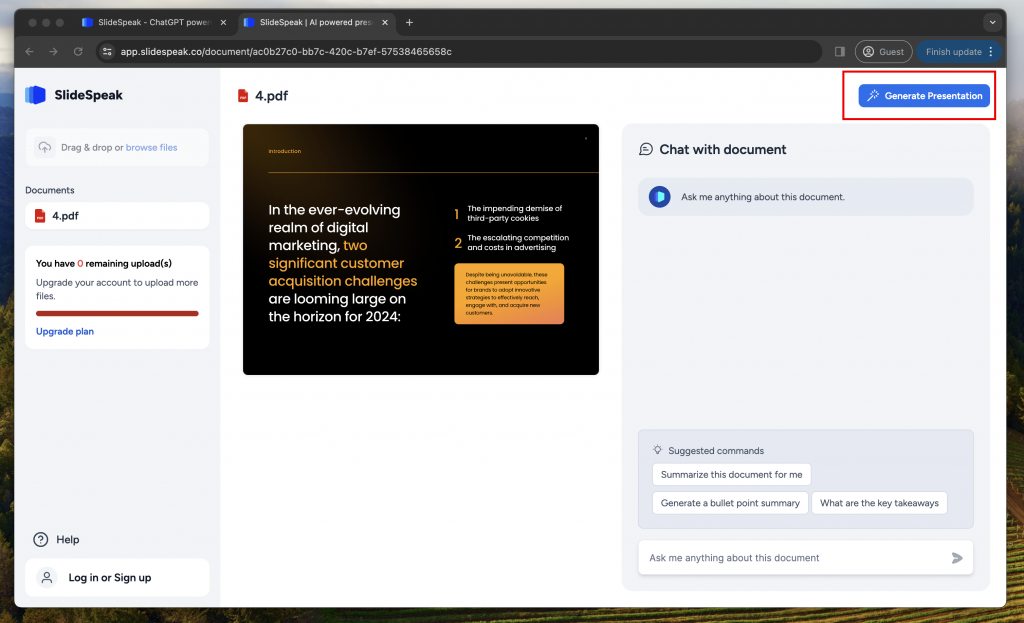This screenshot has width=1024, height=623.
Task: Close the SlideSpeak - ChatGPT tab
Action: coord(223,22)
